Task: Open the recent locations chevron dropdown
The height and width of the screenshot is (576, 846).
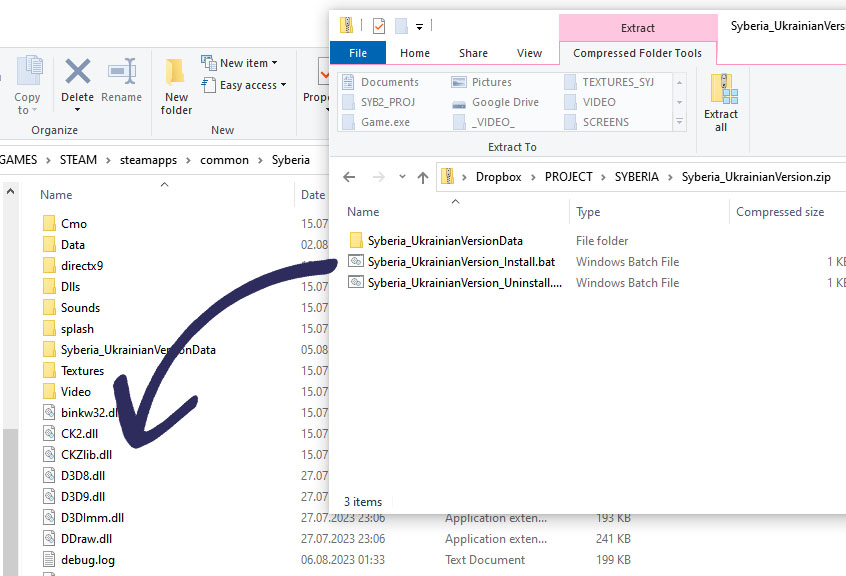Action: [402, 176]
